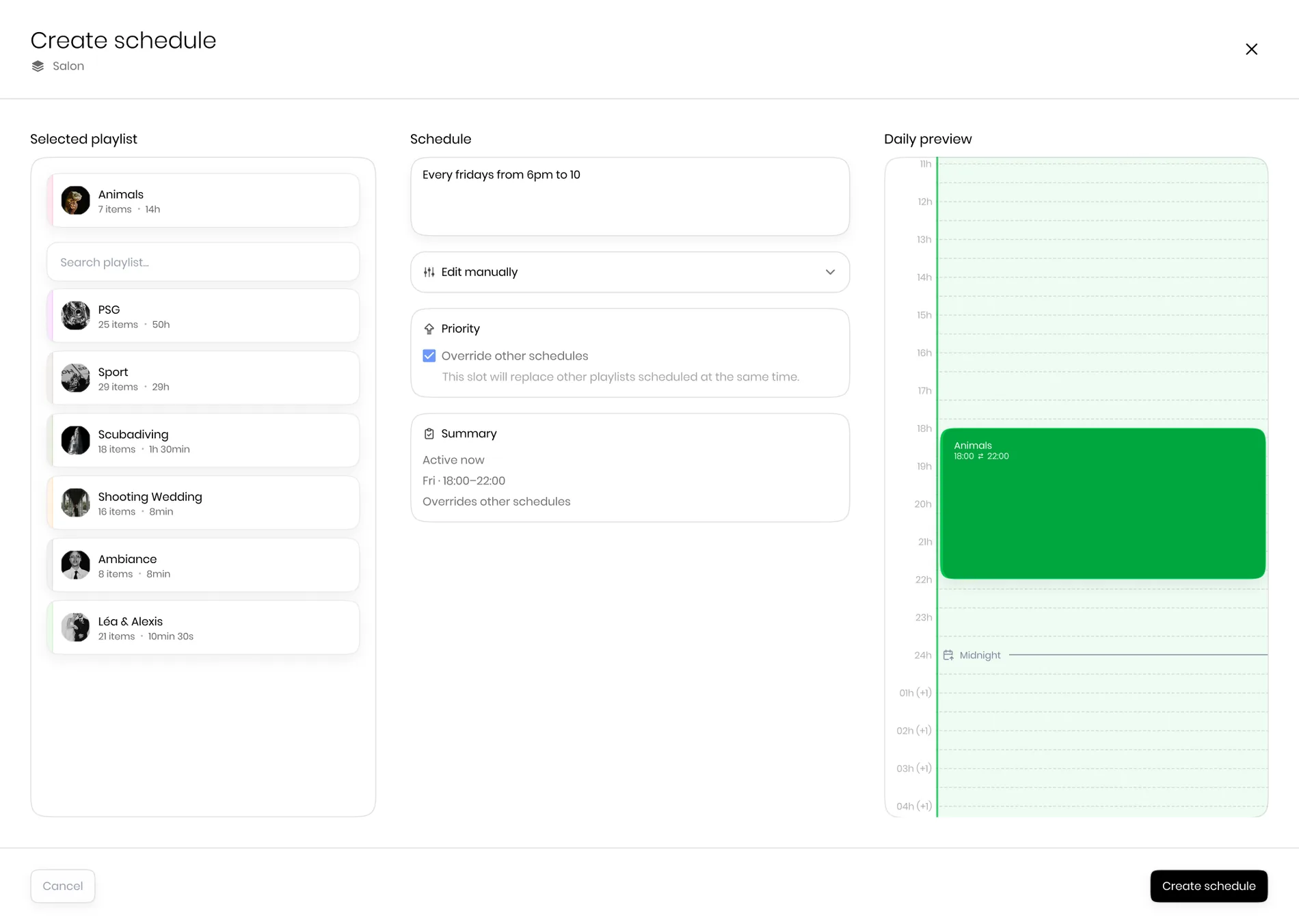Screen dimensions: 1299x924
Task: Click "7 items · 14h" under Animals
Action: (x=129, y=210)
